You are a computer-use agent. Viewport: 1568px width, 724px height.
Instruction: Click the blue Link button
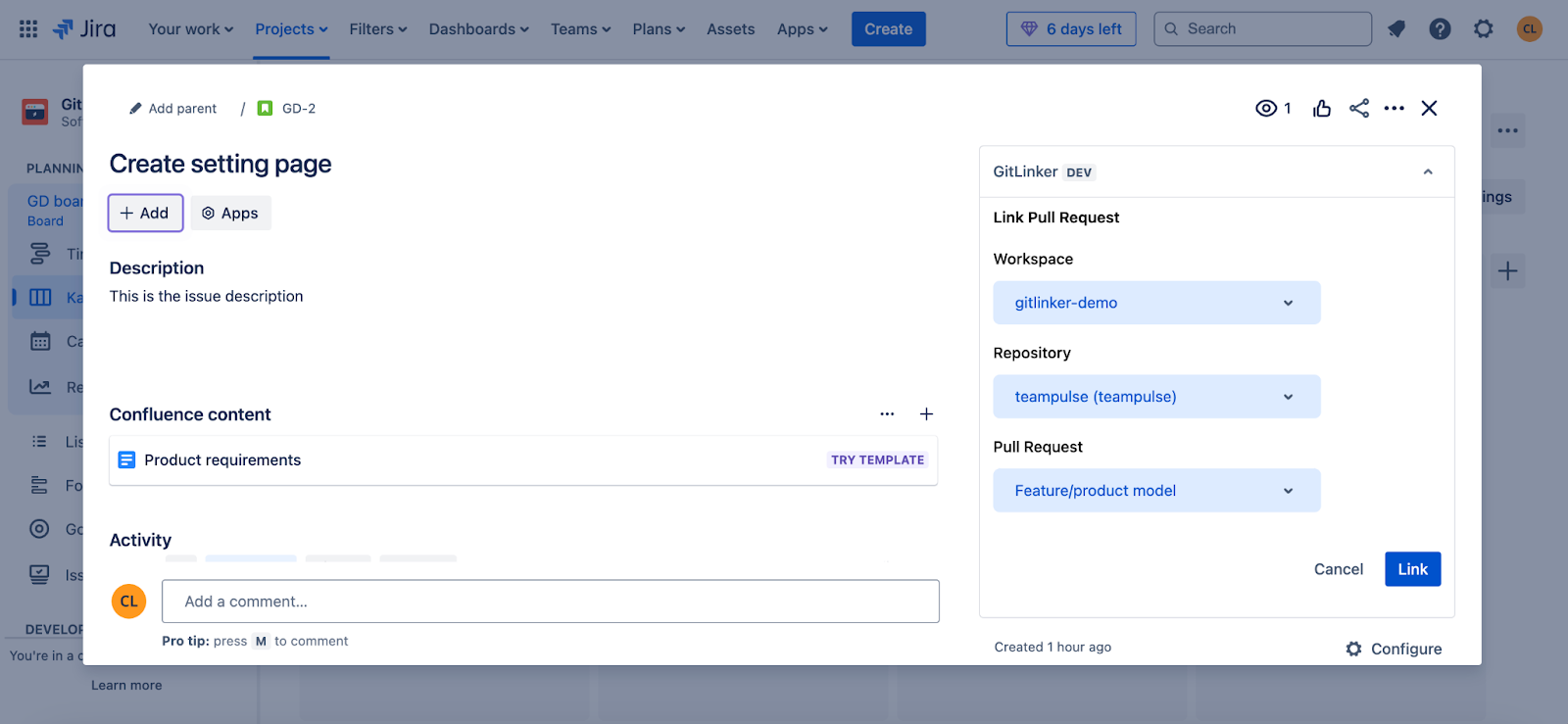[x=1412, y=569]
